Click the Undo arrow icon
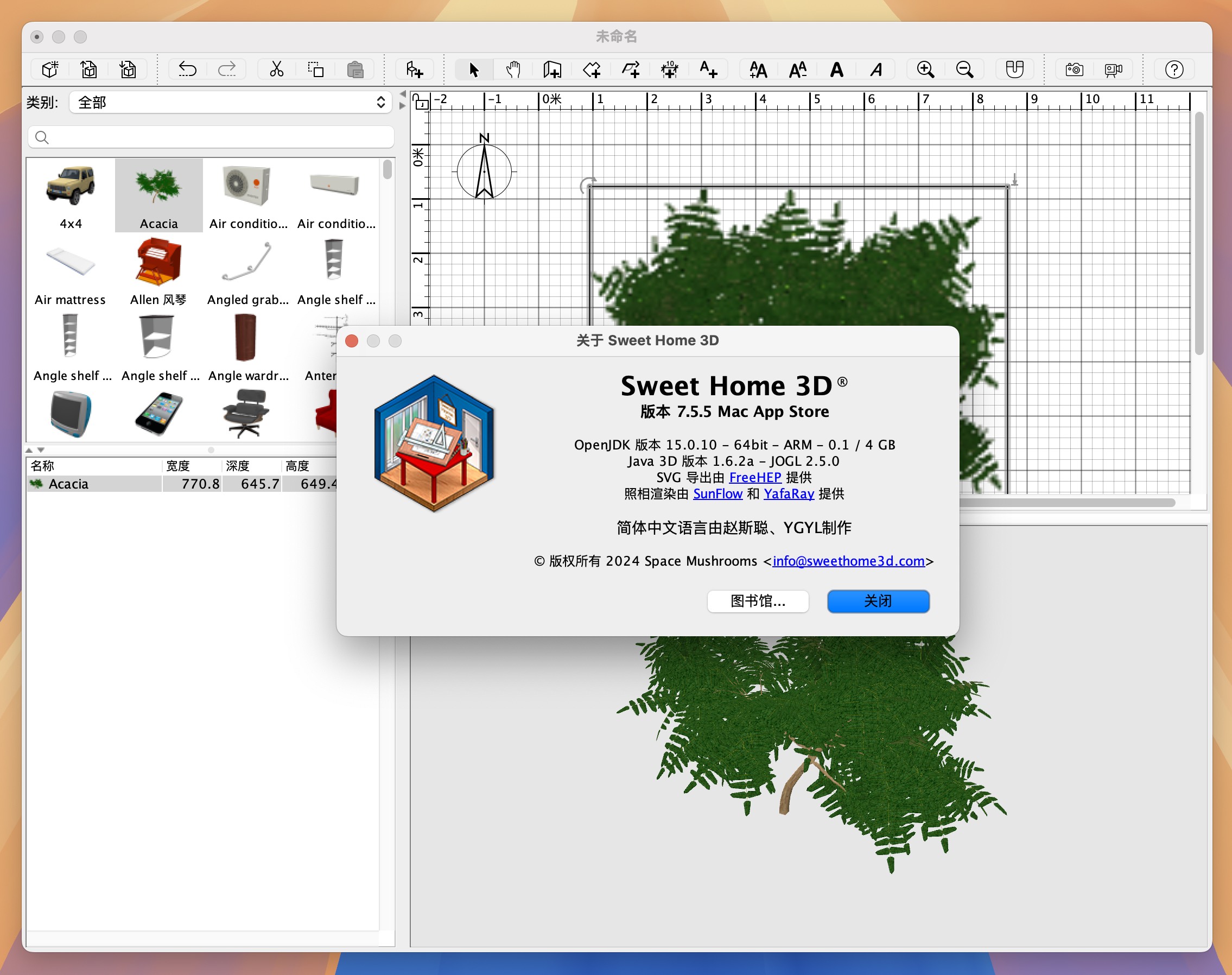The image size is (1232, 975). 188,69
